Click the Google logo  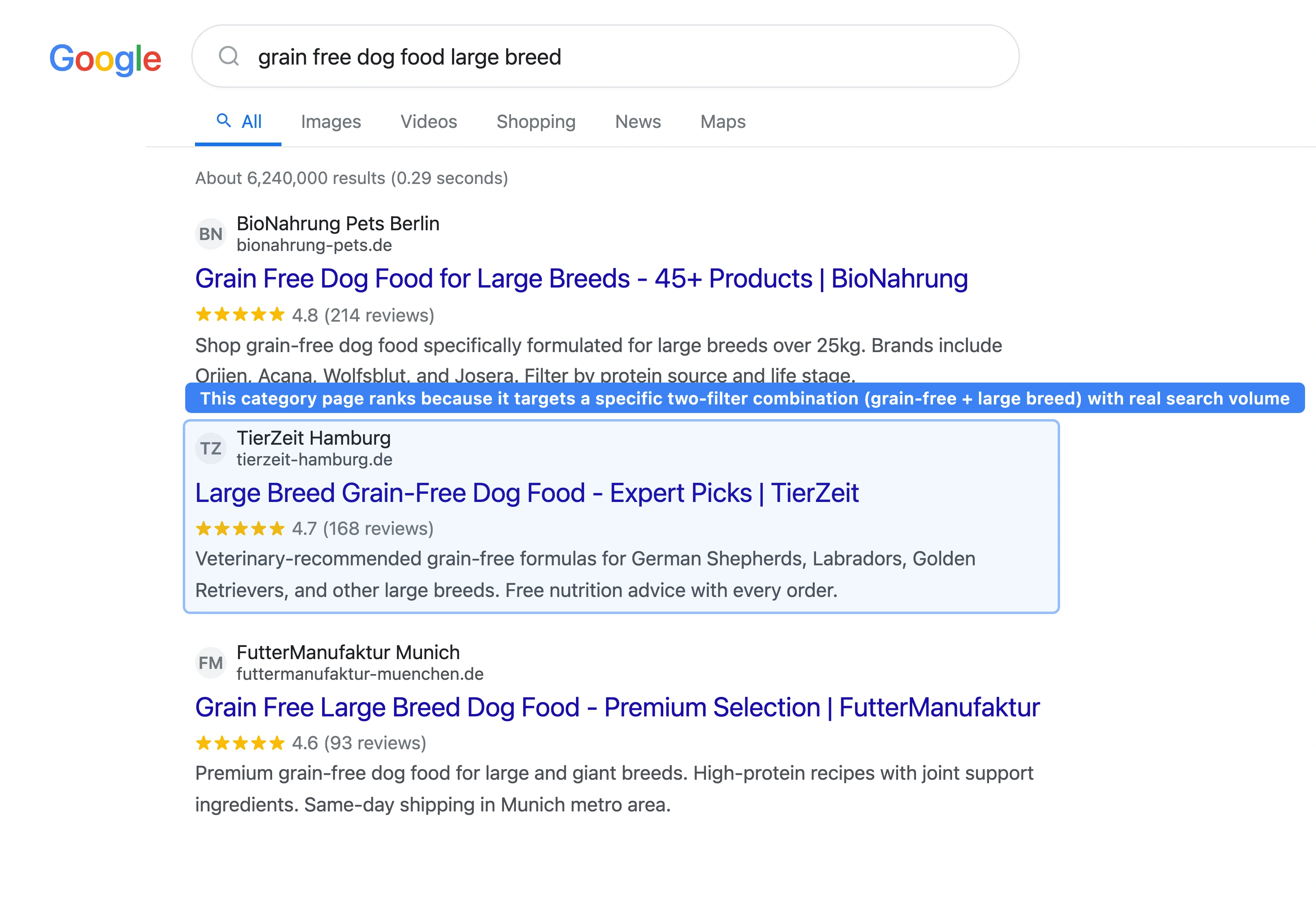(105, 58)
